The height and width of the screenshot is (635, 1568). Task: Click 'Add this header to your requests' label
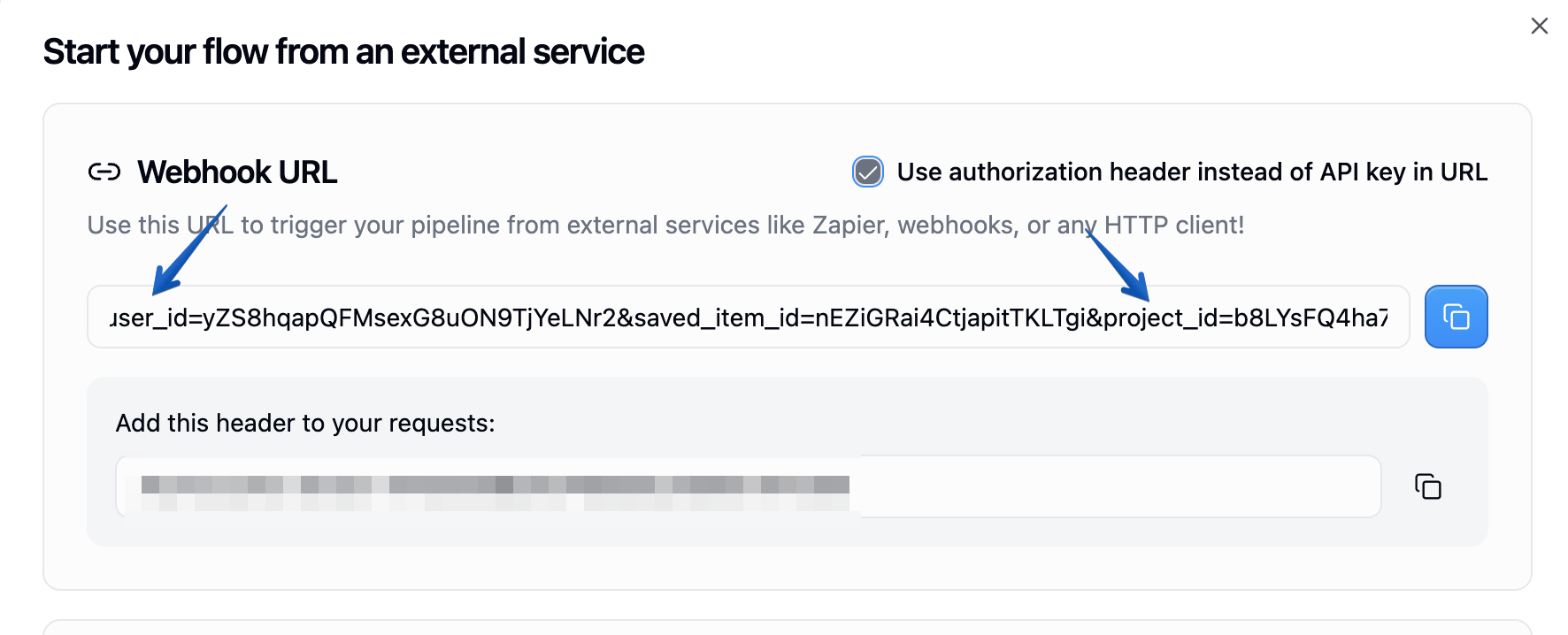[304, 424]
